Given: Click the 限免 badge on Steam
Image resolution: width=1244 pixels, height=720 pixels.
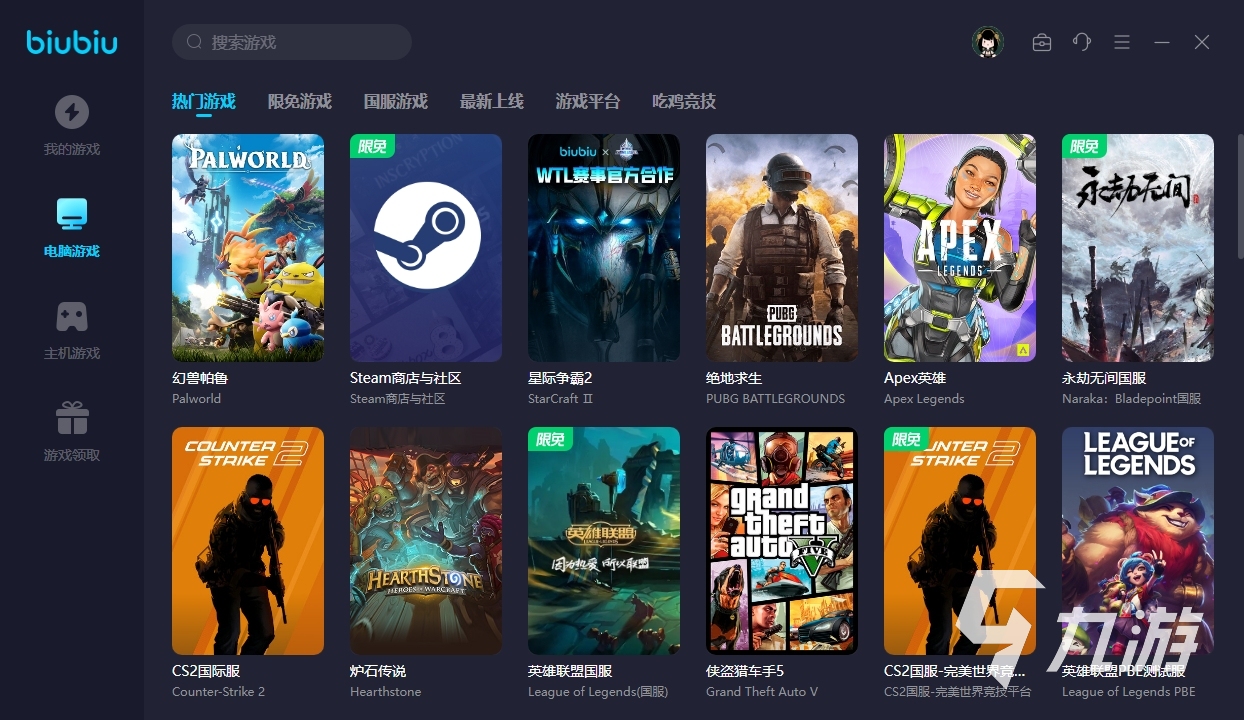Looking at the screenshot, I should pos(372,146).
